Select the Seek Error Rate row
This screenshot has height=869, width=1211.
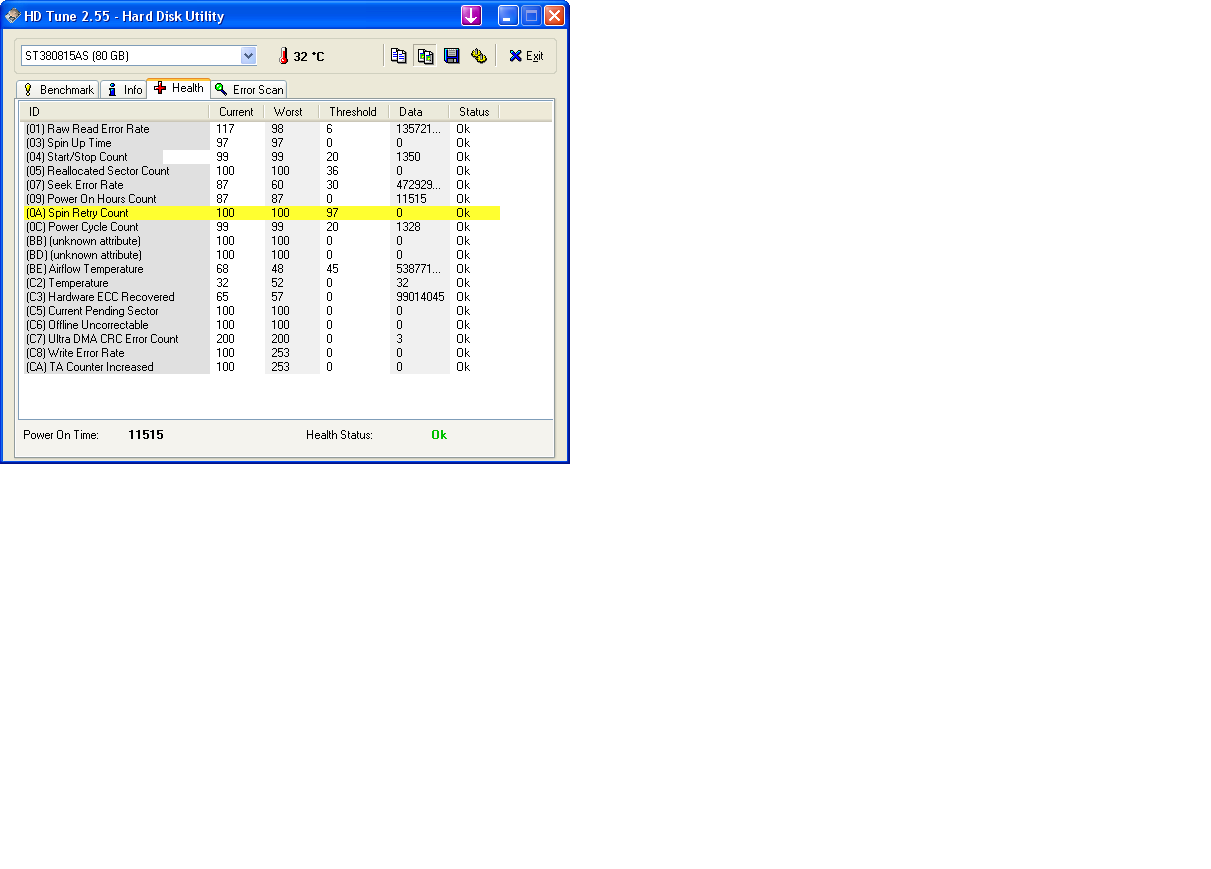point(261,185)
